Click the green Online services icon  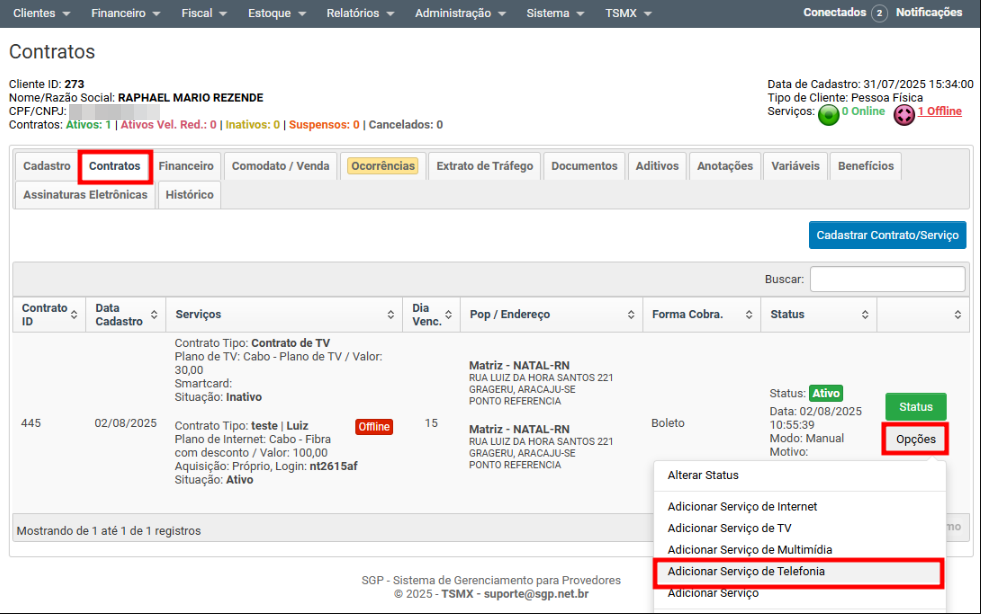click(x=829, y=115)
